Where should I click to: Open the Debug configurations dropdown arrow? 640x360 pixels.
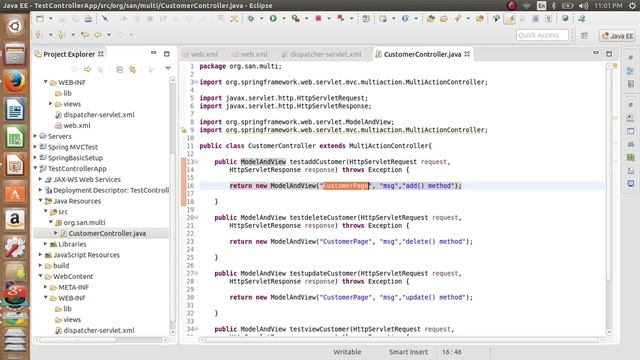coord(261,18)
